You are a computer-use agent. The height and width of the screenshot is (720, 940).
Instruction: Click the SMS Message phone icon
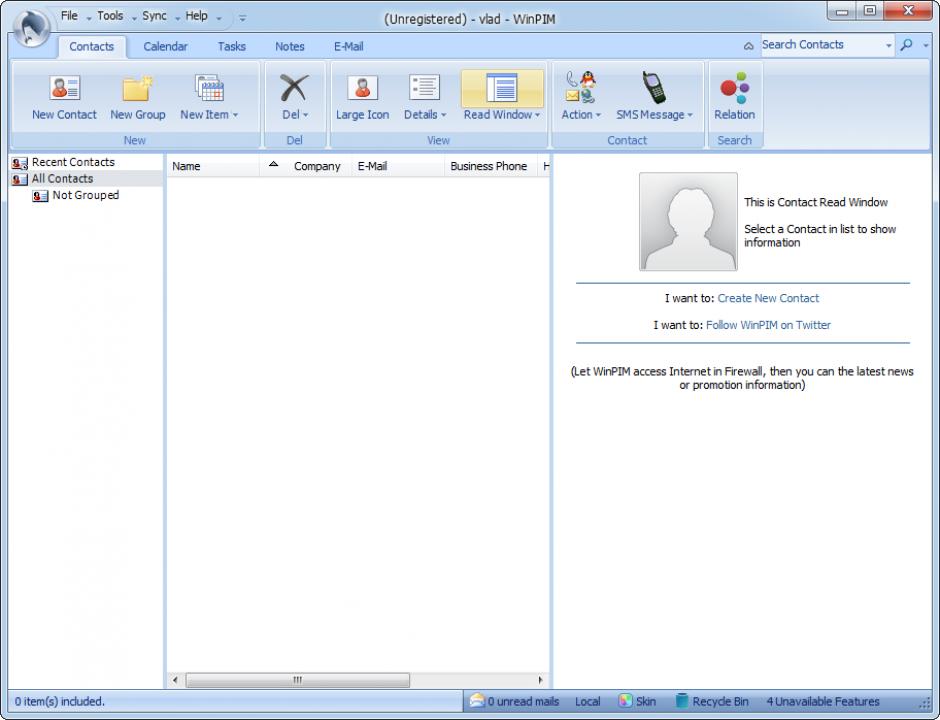[653, 88]
